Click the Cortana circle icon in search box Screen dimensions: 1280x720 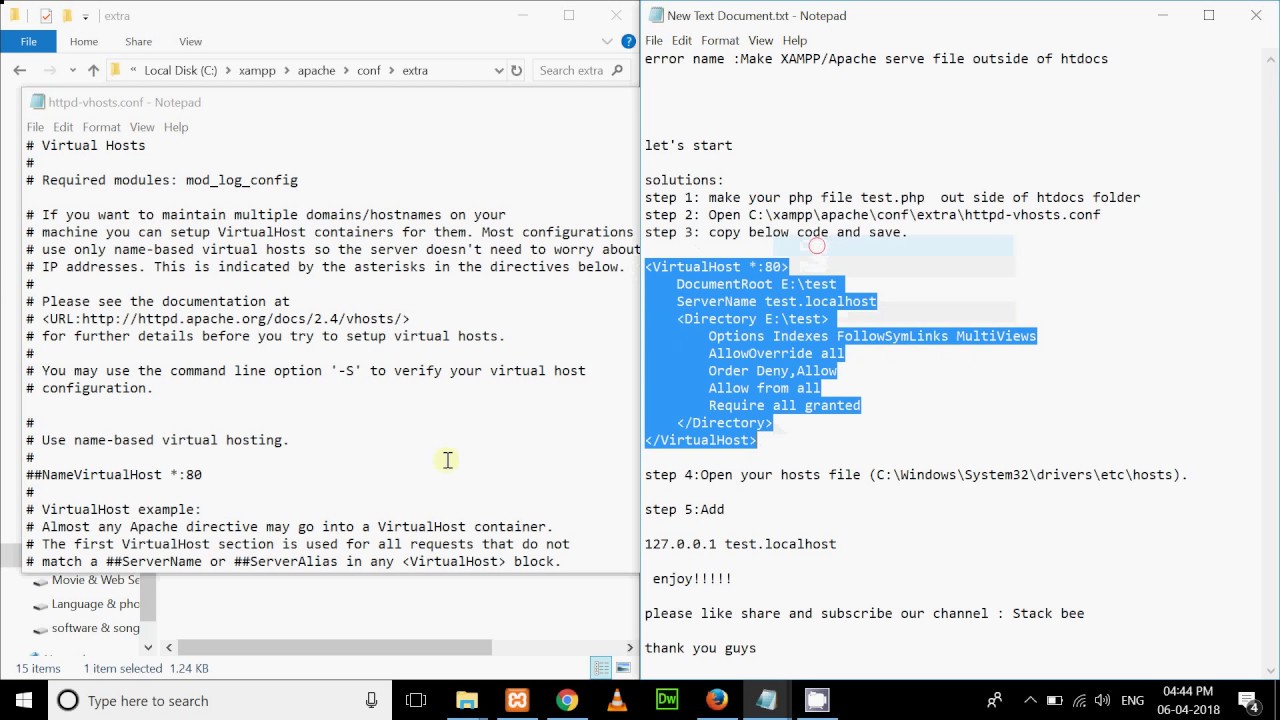[68, 700]
